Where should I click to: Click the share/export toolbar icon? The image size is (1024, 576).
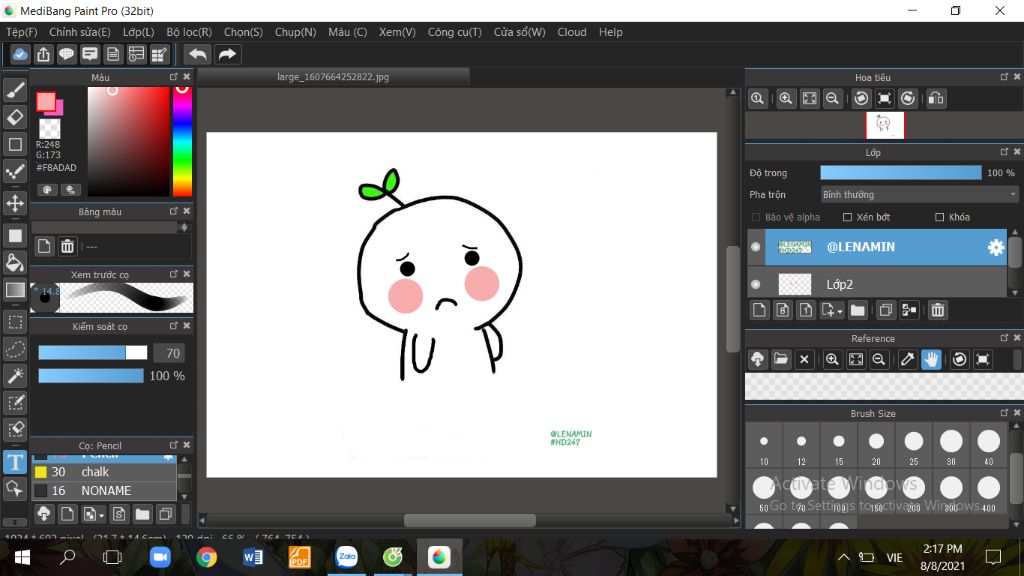click(x=43, y=54)
